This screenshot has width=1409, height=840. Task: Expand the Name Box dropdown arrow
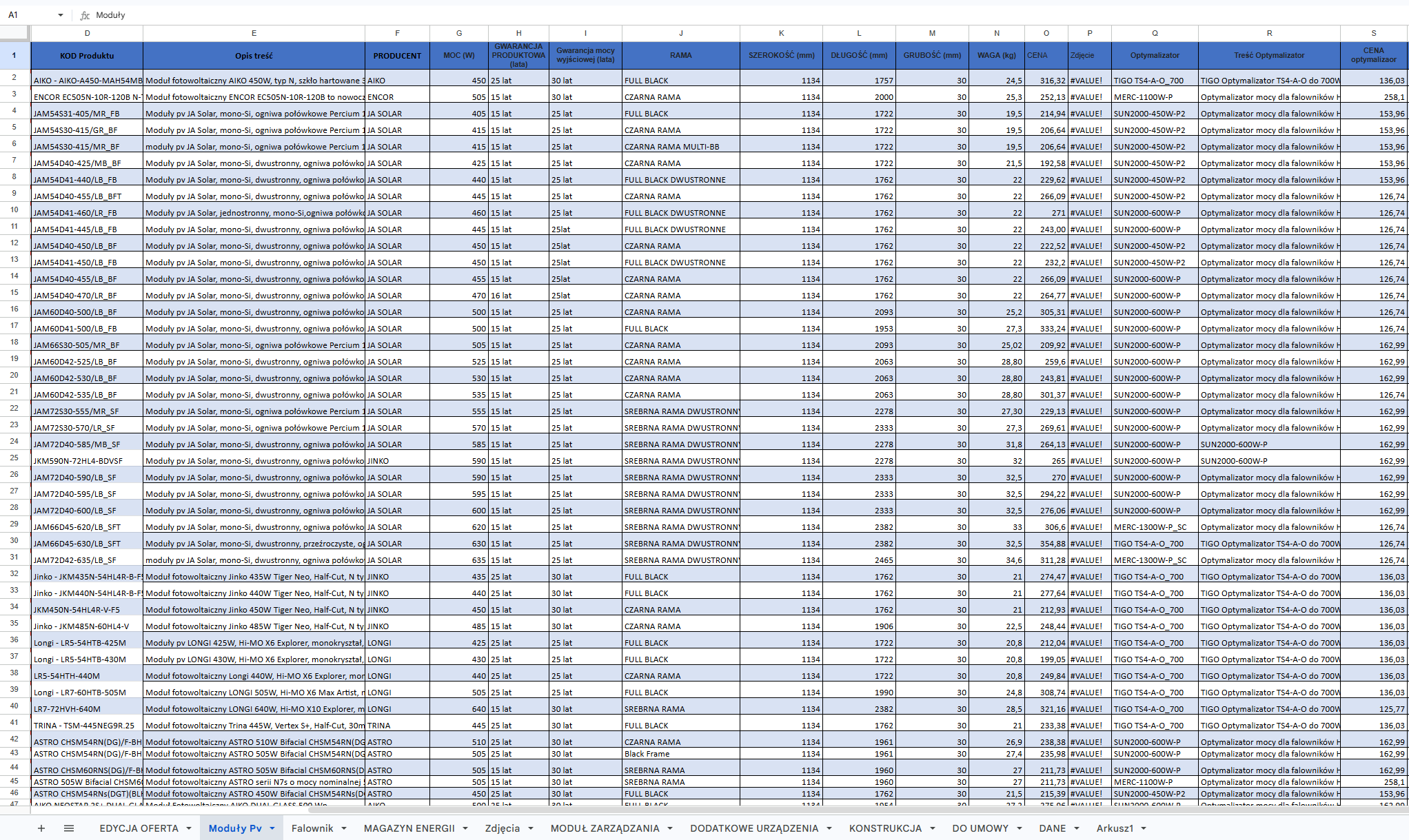pos(61,15)
